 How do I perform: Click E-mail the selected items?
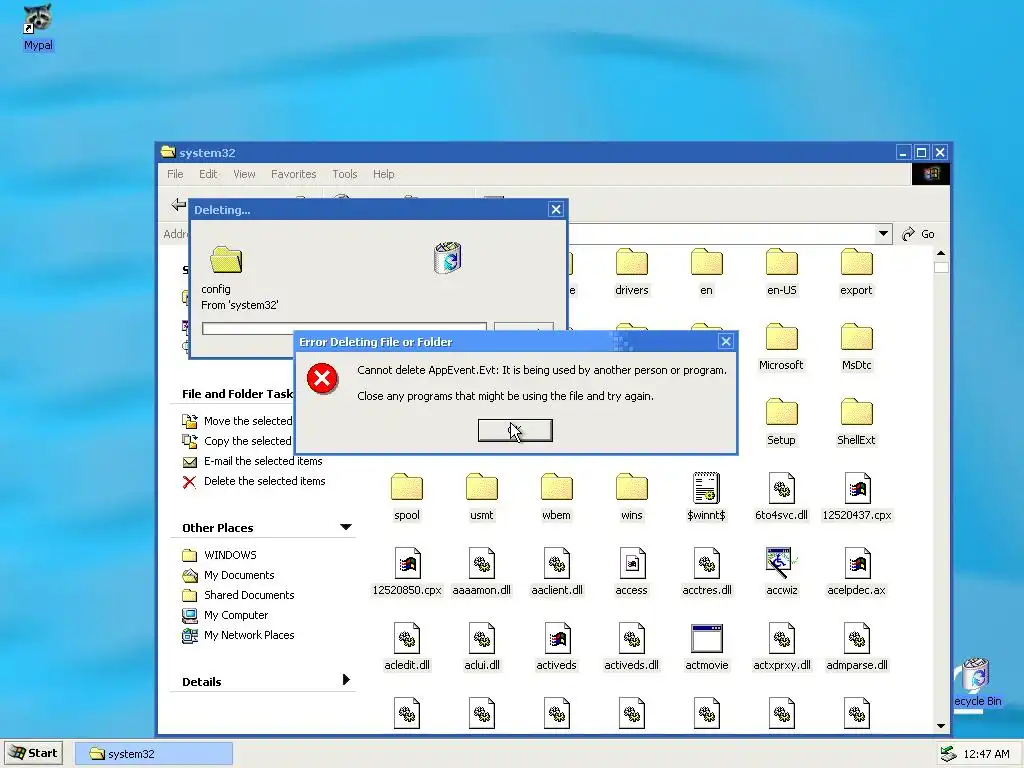click(252, 461)
